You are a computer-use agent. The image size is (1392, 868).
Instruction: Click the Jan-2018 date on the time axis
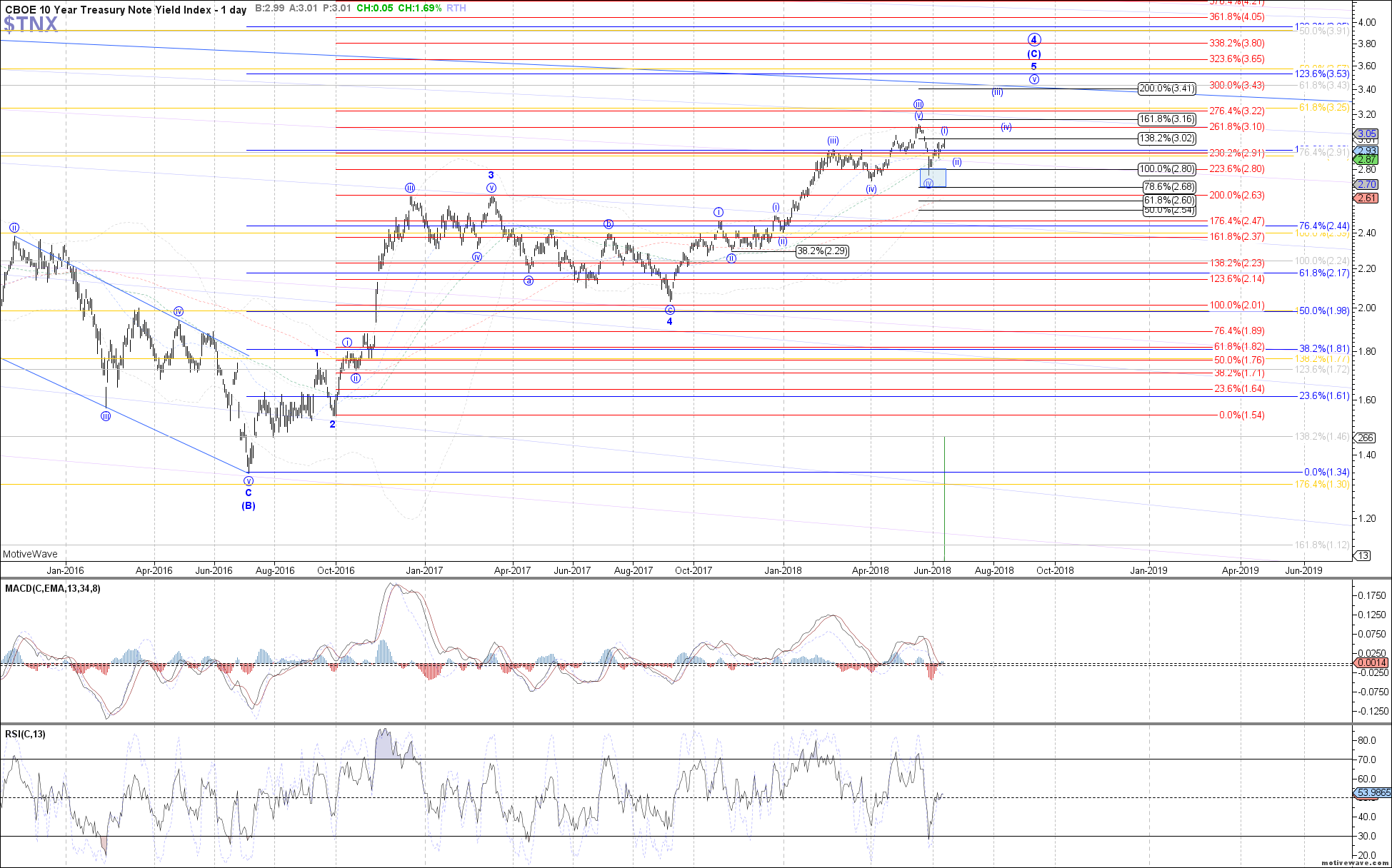[x=783, y=570]
